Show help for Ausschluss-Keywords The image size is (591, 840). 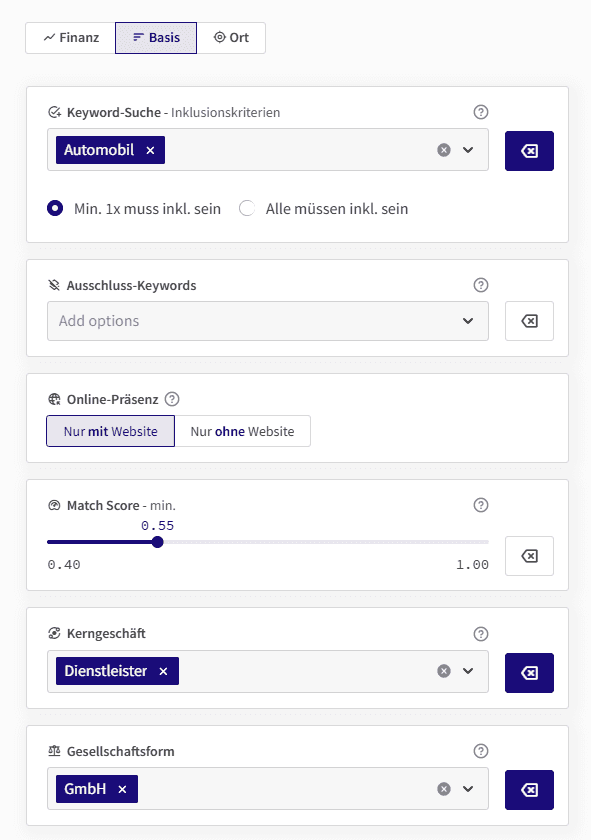481,285
